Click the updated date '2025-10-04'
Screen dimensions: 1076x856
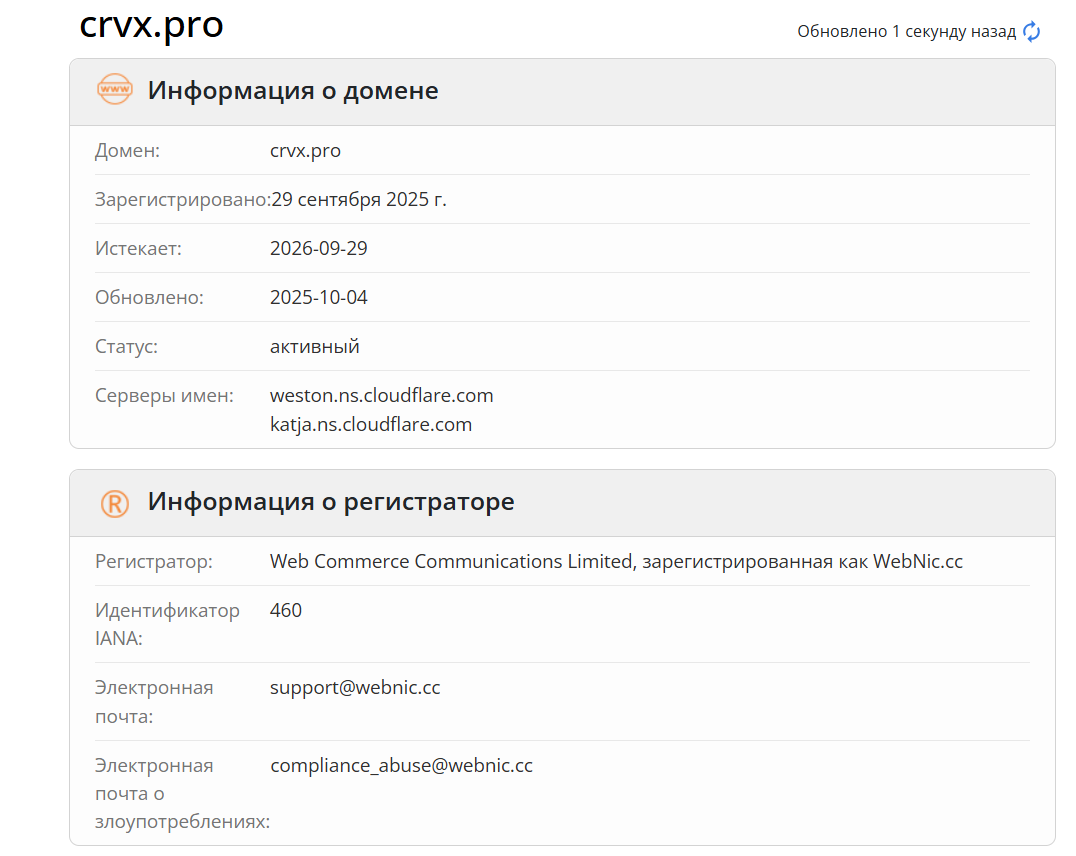tap(319, 297)
